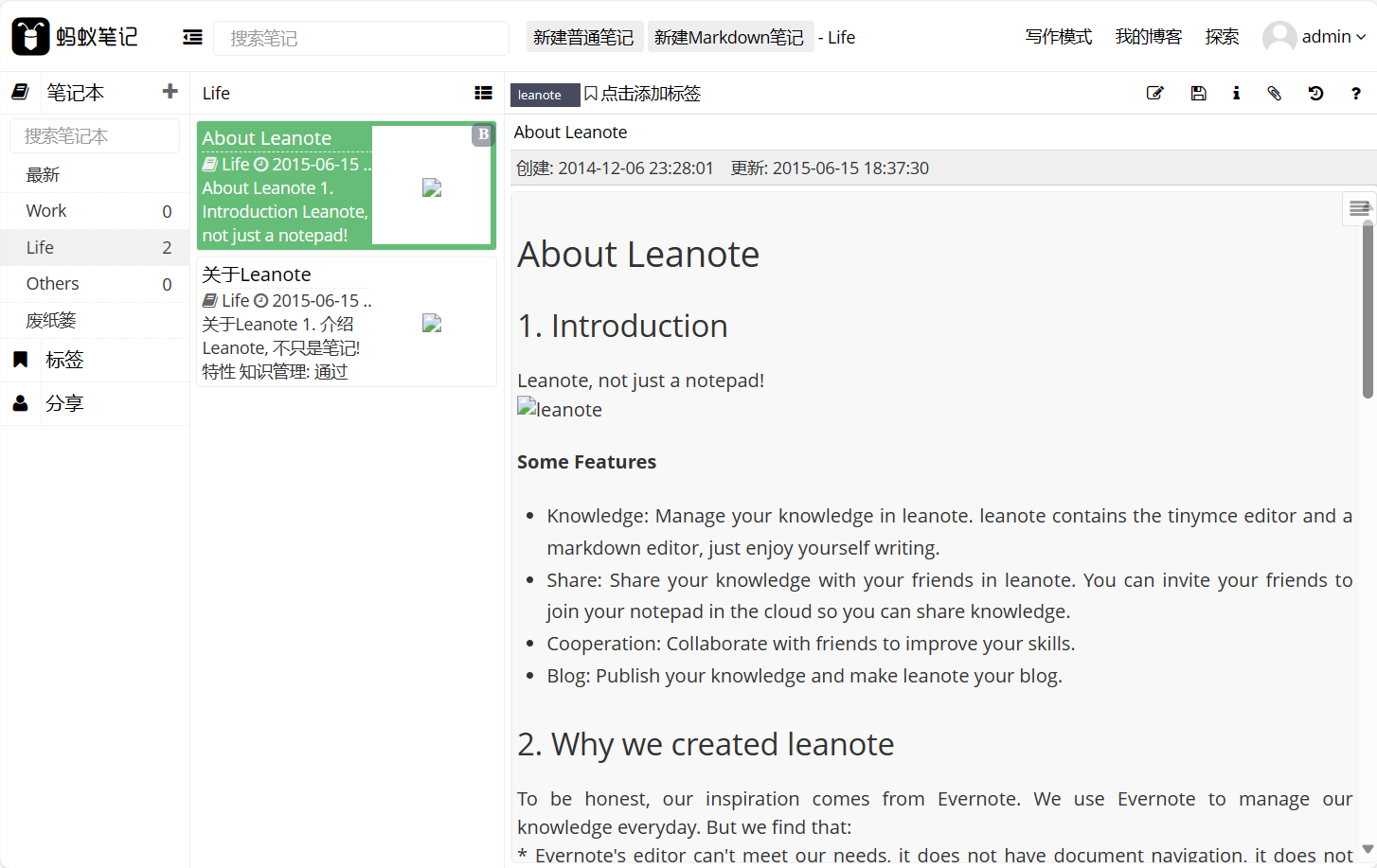Add a new notebook with plus icon
Viewport: 1377px width, 868px height.
click(170, 92)
